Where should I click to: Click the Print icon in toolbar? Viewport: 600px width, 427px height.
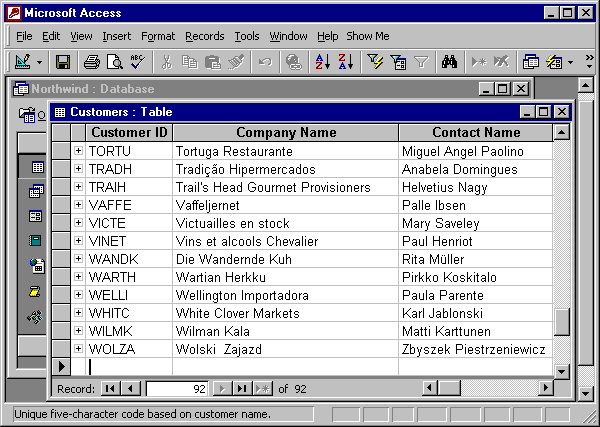[92, 62]
